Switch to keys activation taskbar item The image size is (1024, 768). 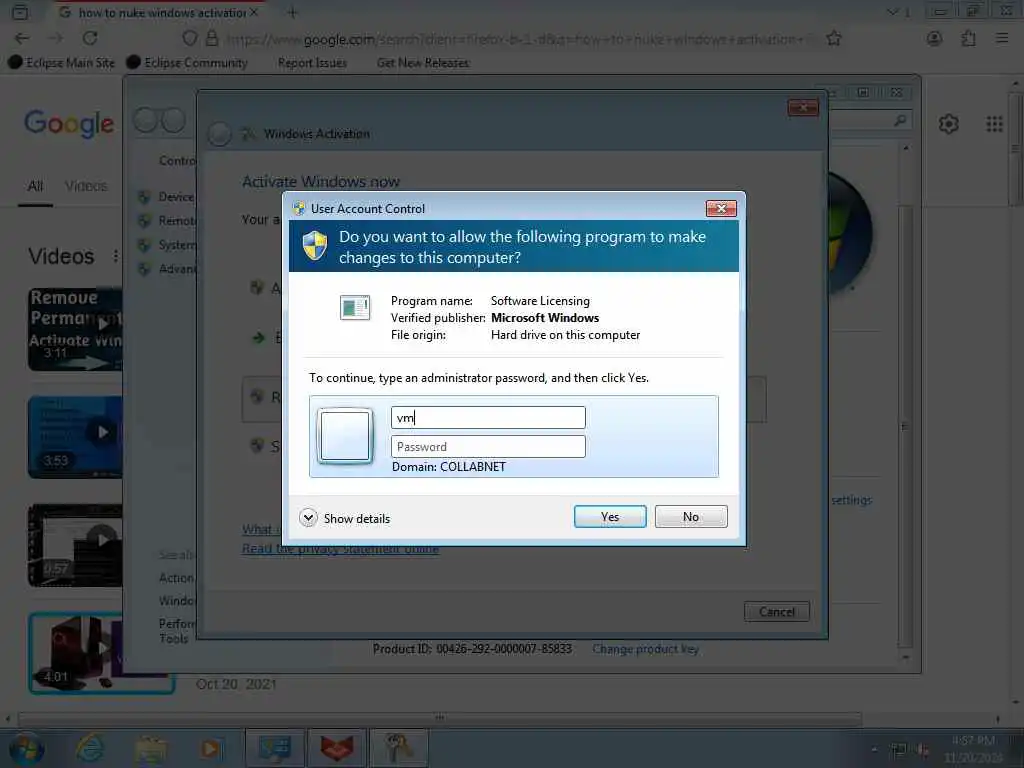tap(398, 748)
